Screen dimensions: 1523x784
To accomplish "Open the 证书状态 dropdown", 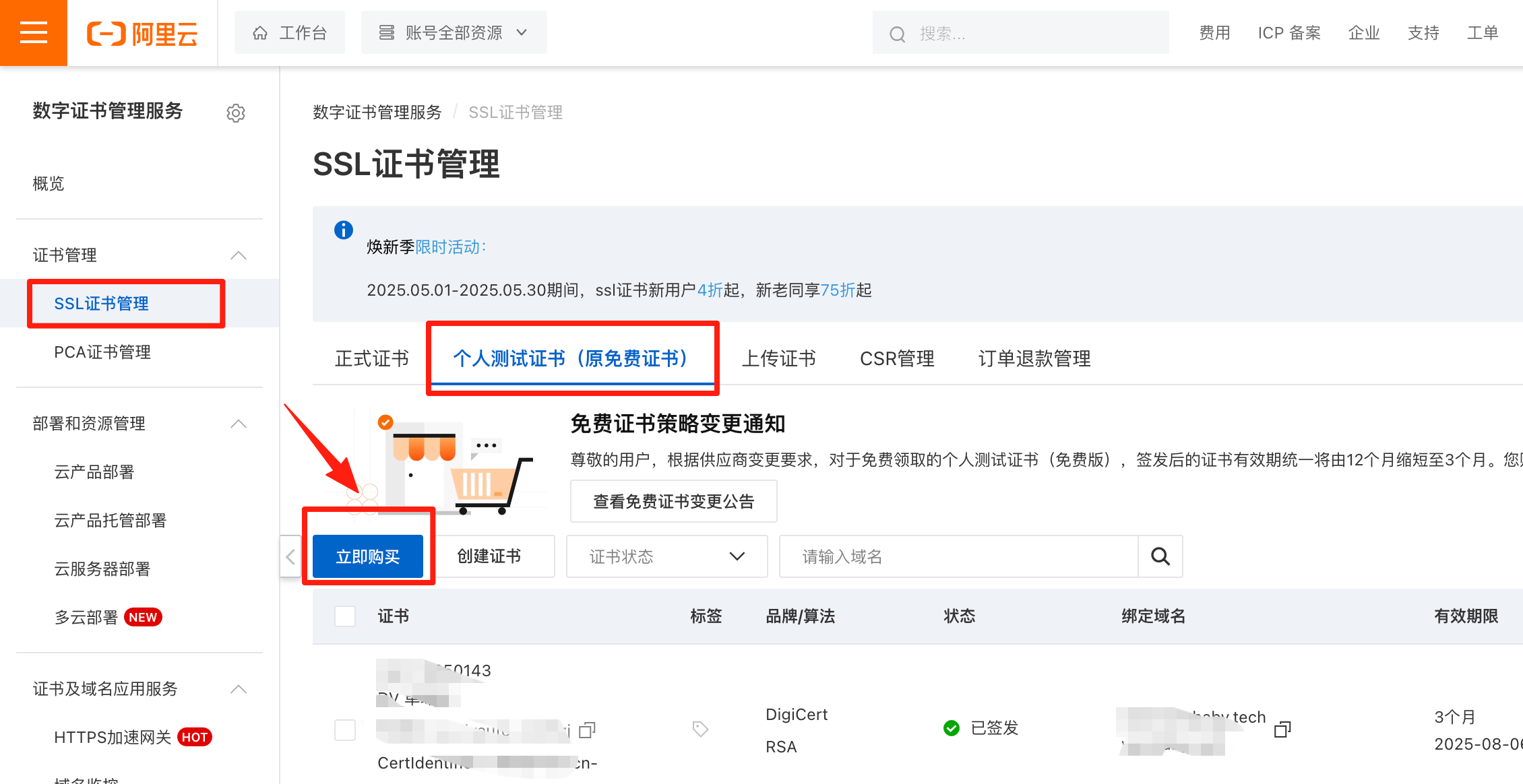I will [666, 556].
